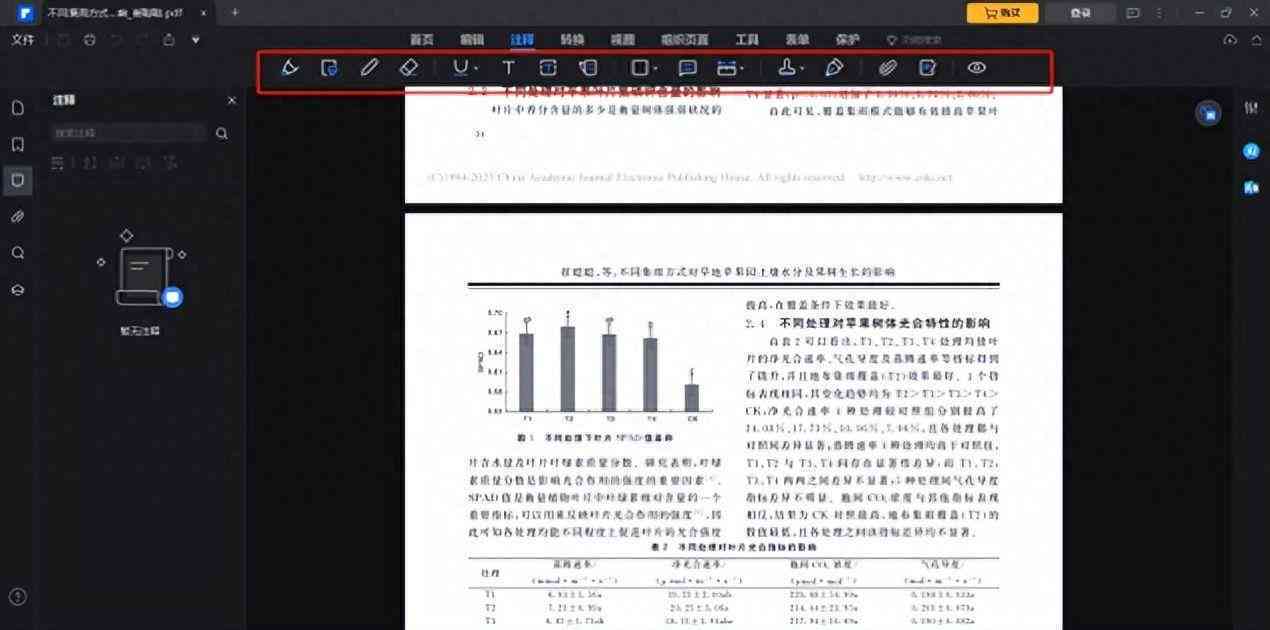Click the Print icon in quick access bar
The height and width of the screenshot is (630, 1270).
[x=90, y=40]
